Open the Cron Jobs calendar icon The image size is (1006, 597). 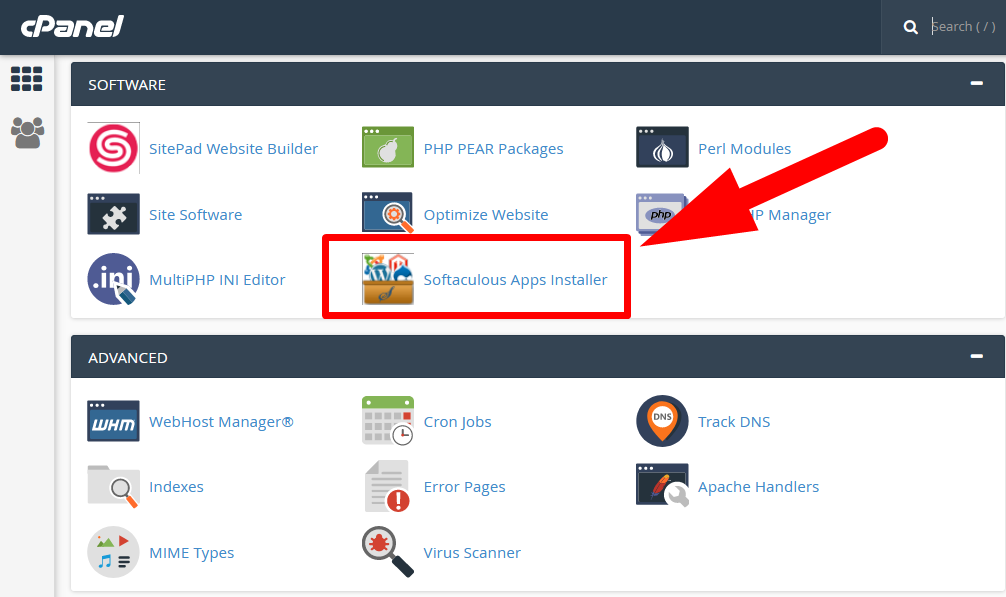point(388,421)
